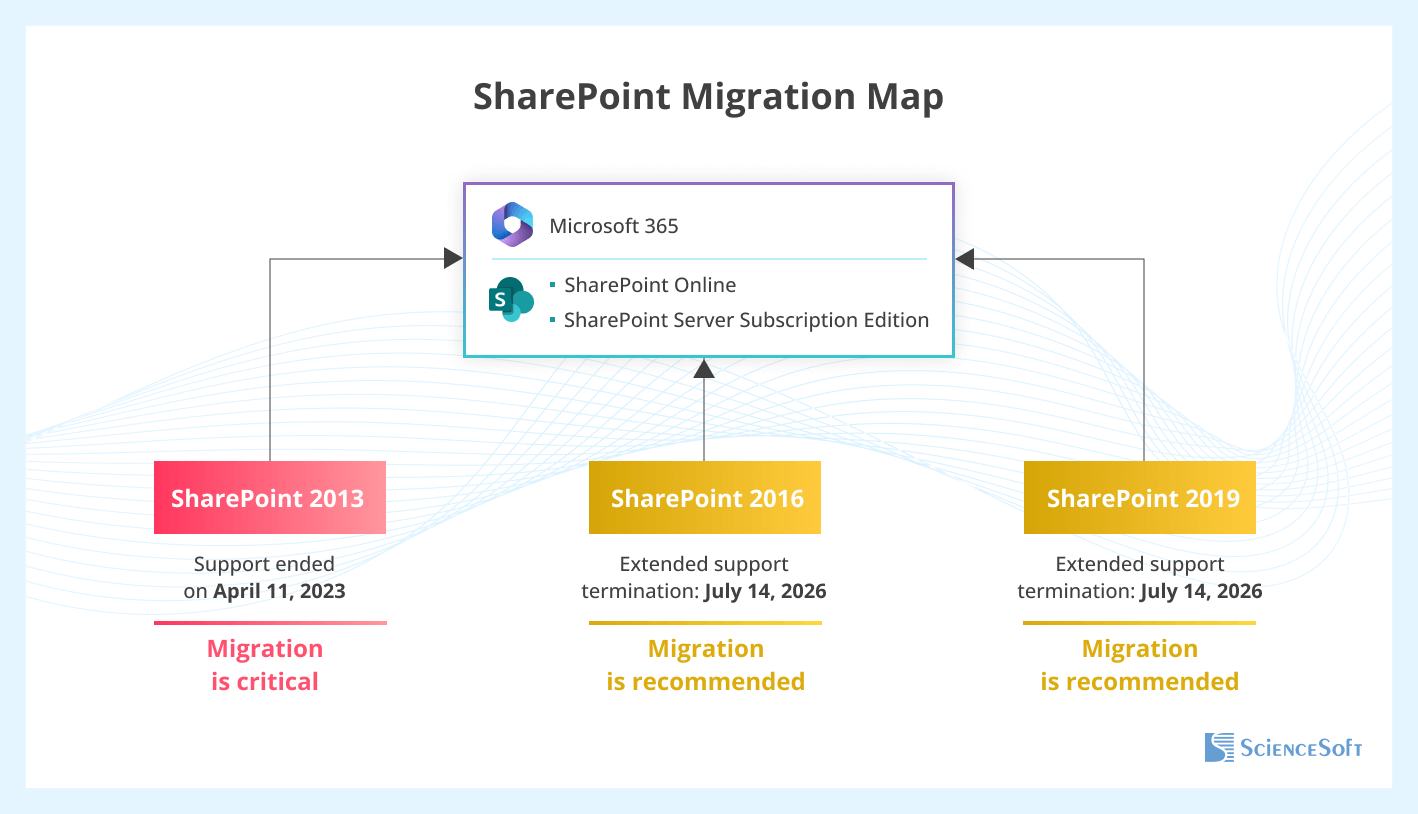Select the SharePoint 2013 label

pos(269,497)
